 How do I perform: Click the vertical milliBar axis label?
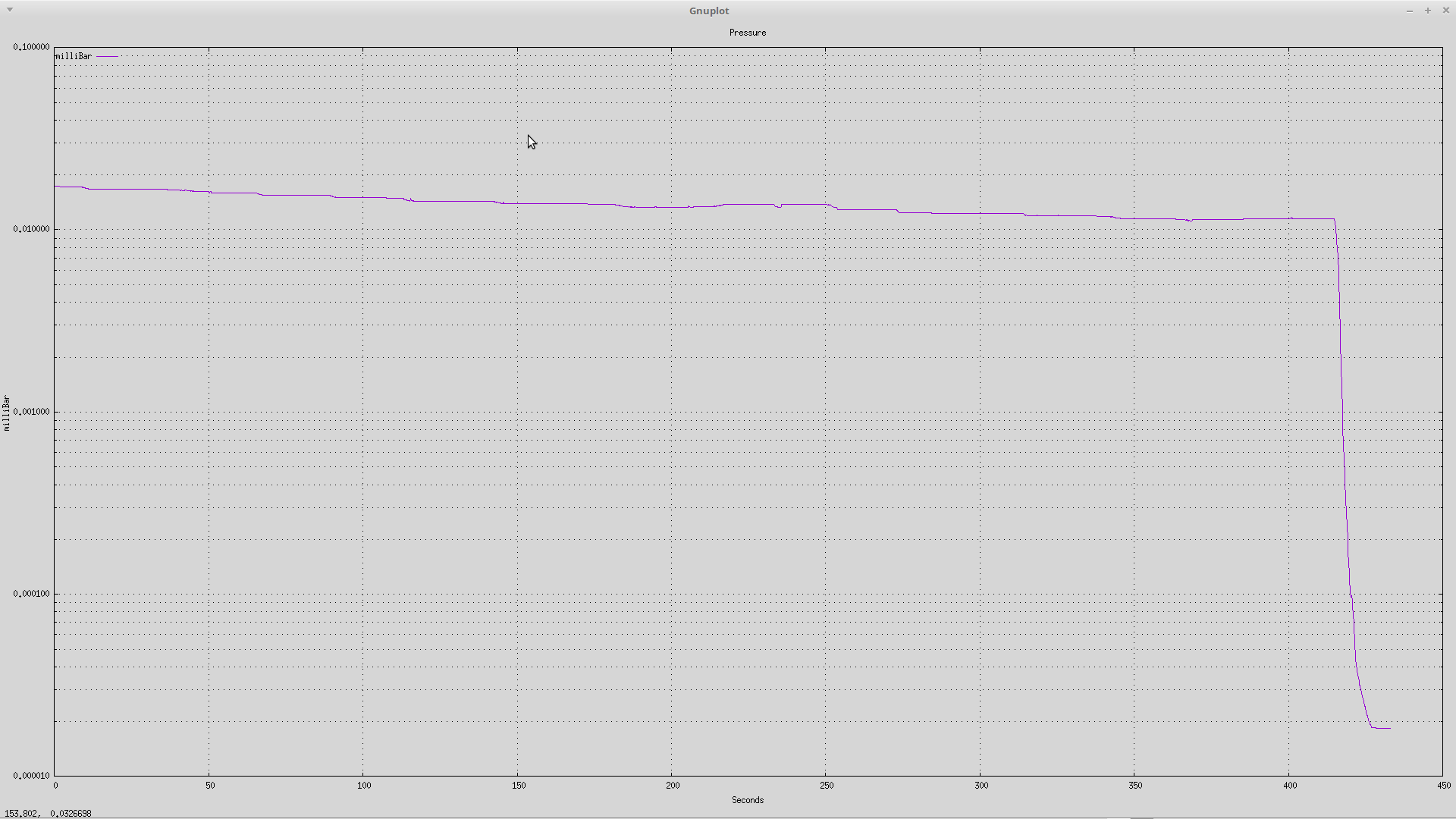click(8, 413)
